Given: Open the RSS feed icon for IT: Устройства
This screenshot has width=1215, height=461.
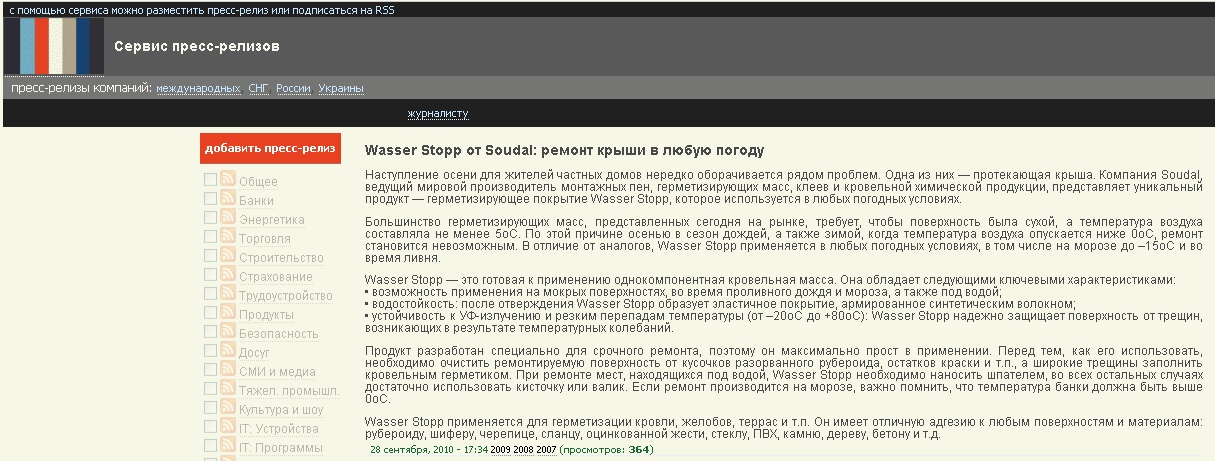Looking at the screenshot, I should [228, 427].
